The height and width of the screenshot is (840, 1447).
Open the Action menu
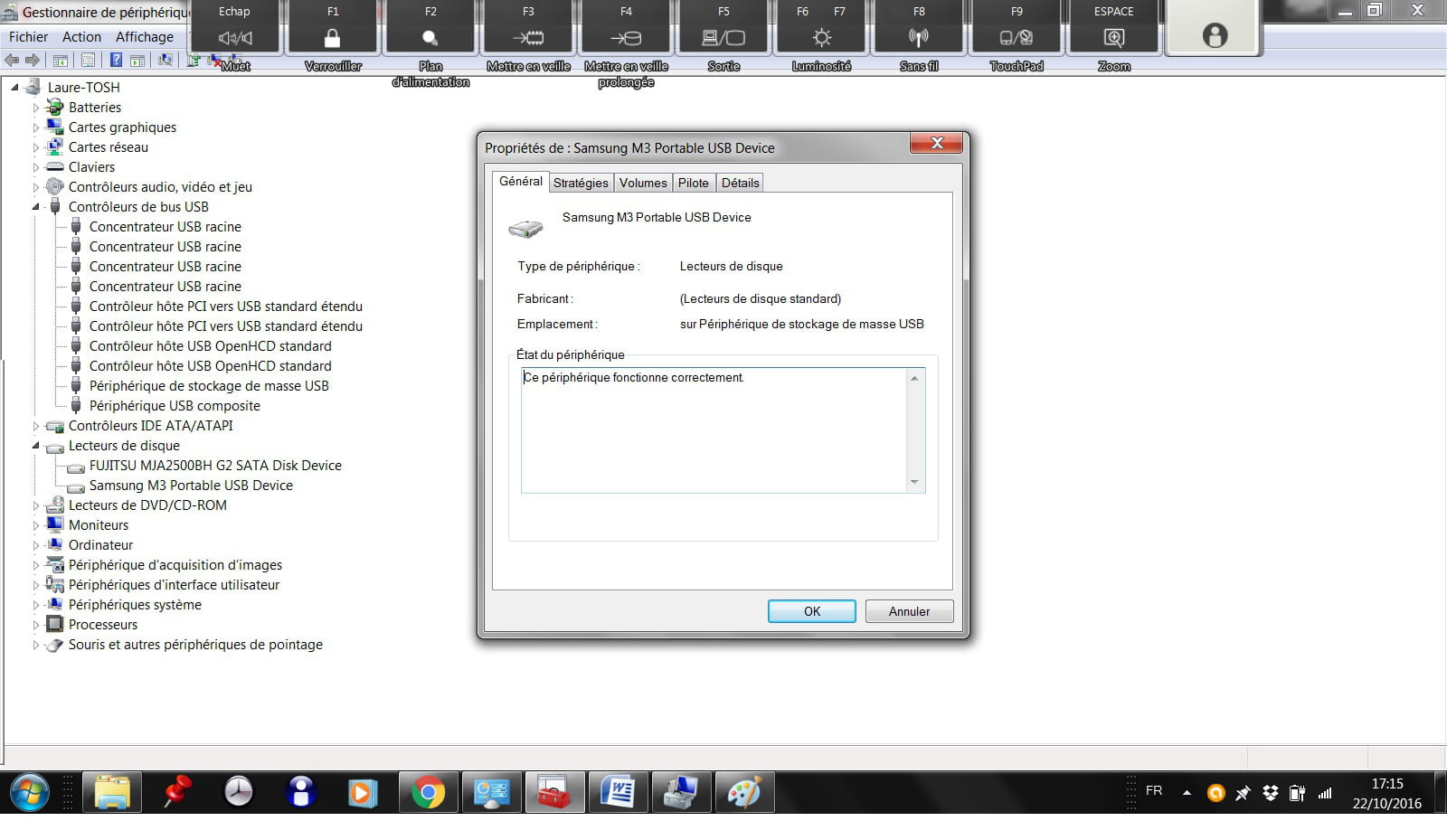(x=81, y=37)
